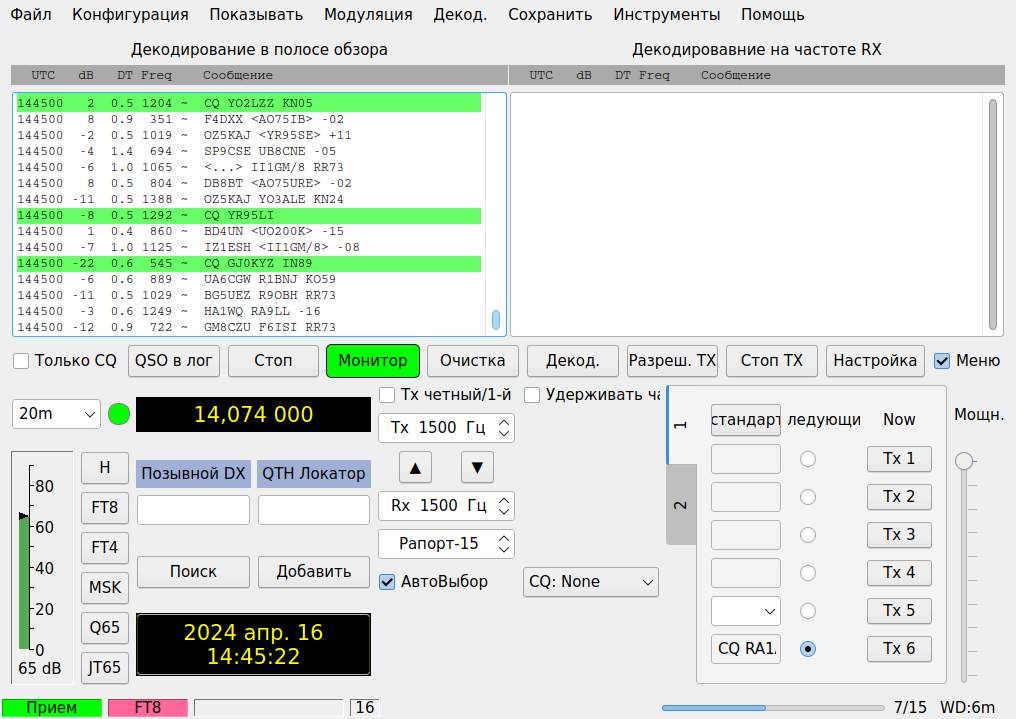Image resolution: width=1016 pixels, height=719 pixels.
Task: Open the Показывать menu
Action: (256, 14)
